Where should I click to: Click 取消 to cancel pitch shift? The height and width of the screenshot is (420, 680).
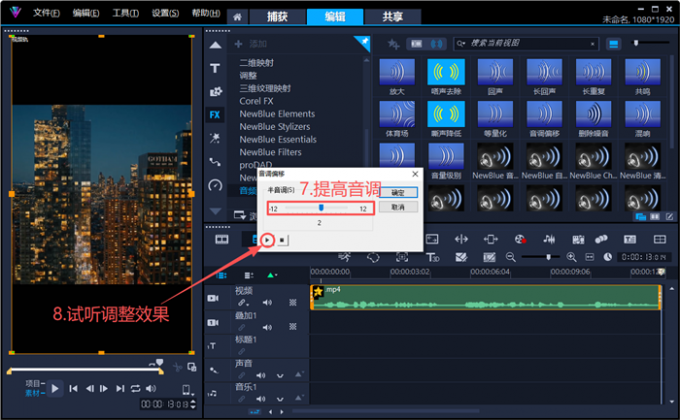[x=398, y=207]
